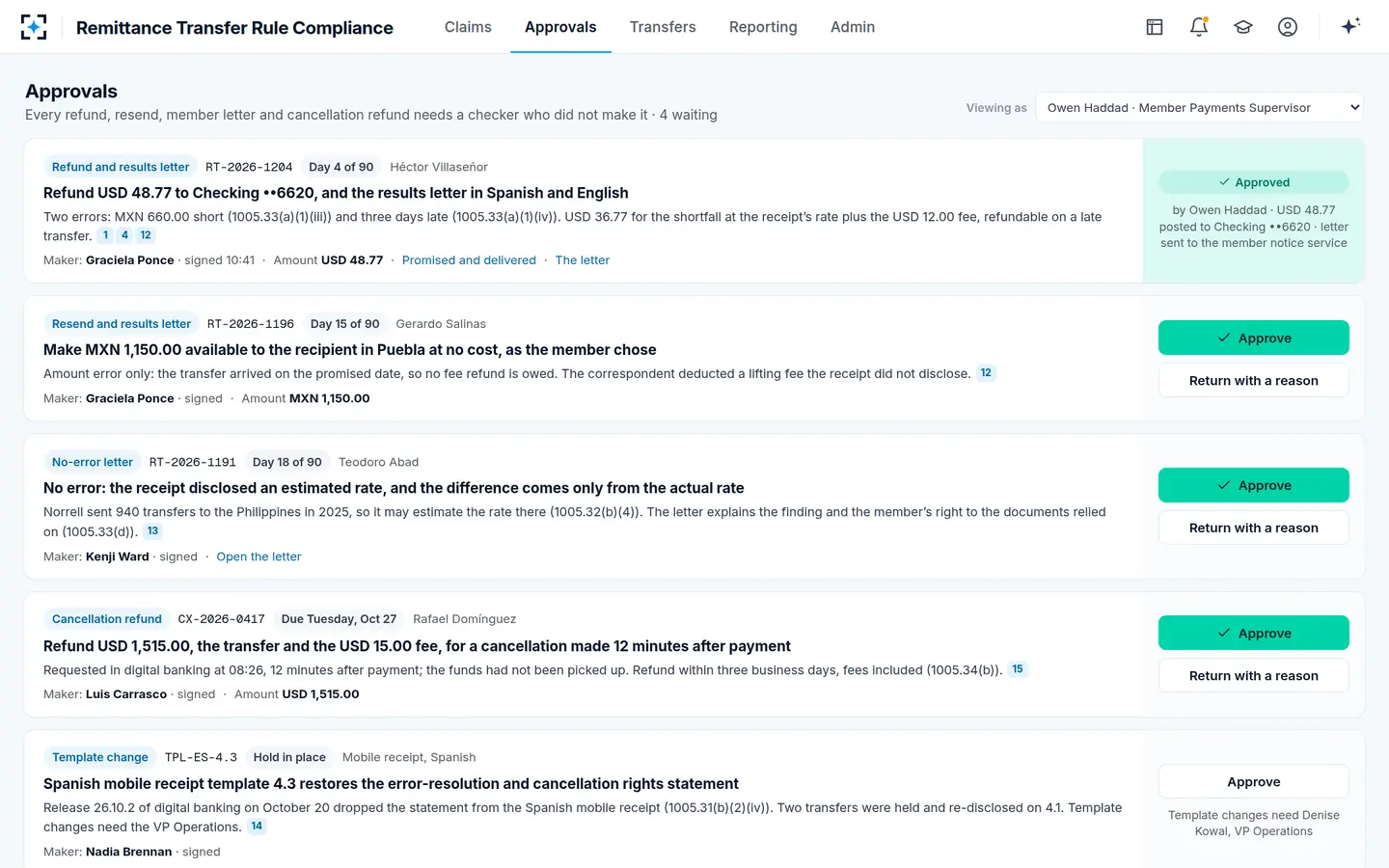Open the Promised and delivered link
The image size is (1389, 868).
click(469, 260)
